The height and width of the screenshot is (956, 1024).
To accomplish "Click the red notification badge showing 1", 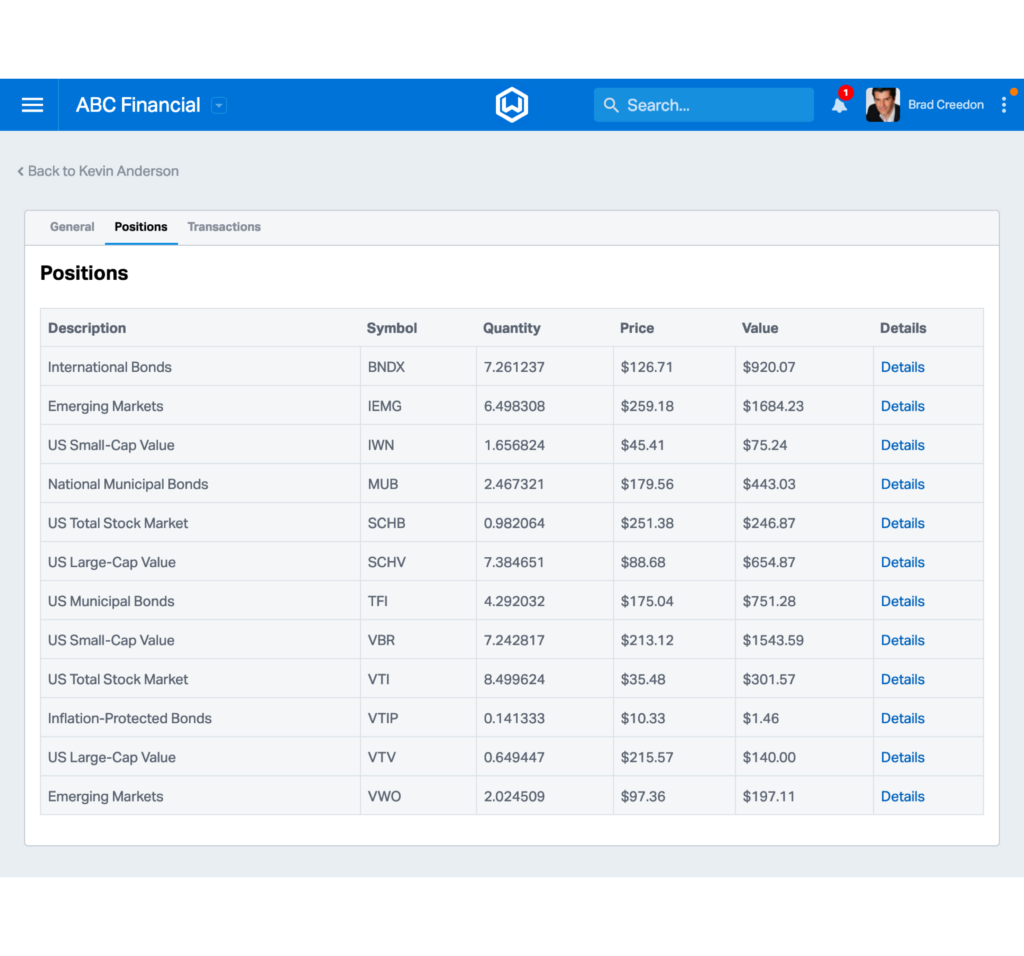I will (x=846, y=91).
